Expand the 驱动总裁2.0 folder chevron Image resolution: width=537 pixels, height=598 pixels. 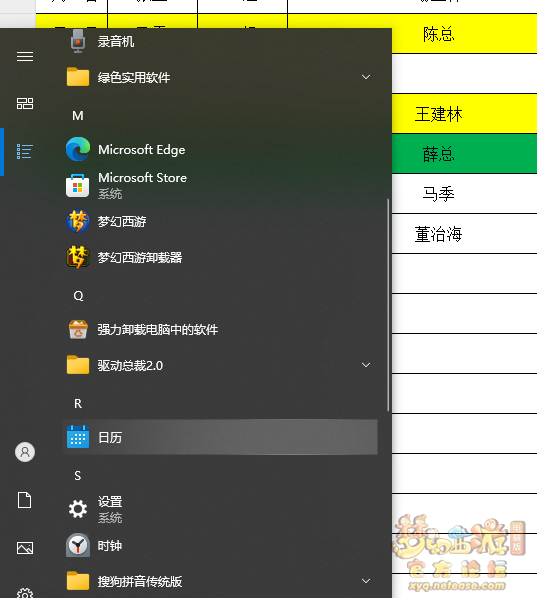click(x=366, y=365)
